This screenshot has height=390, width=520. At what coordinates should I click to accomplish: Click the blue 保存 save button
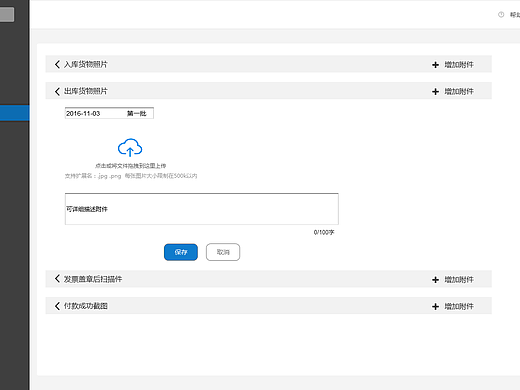coord(181,252)
